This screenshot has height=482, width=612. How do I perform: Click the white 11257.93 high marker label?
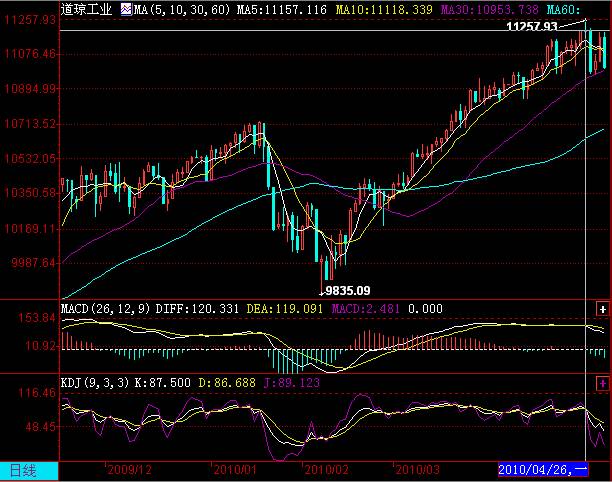coord(532,27)
